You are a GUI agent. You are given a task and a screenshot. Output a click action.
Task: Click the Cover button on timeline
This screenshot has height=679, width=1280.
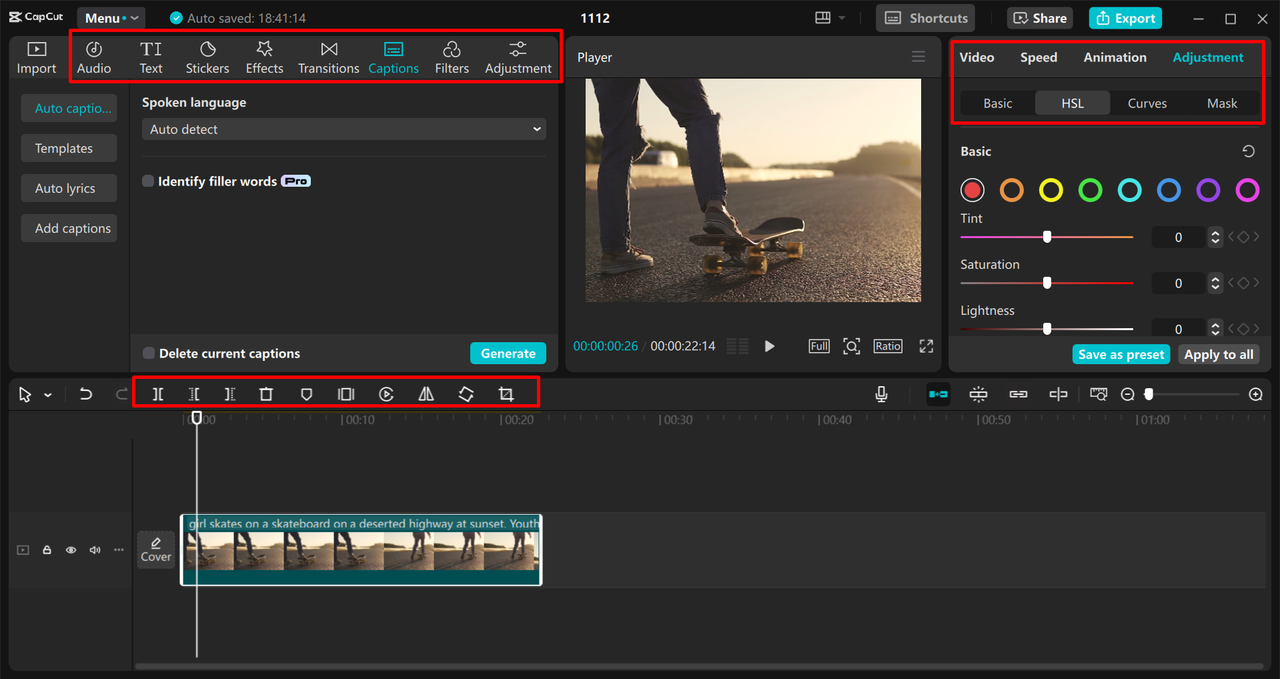[x=156, y=550]
